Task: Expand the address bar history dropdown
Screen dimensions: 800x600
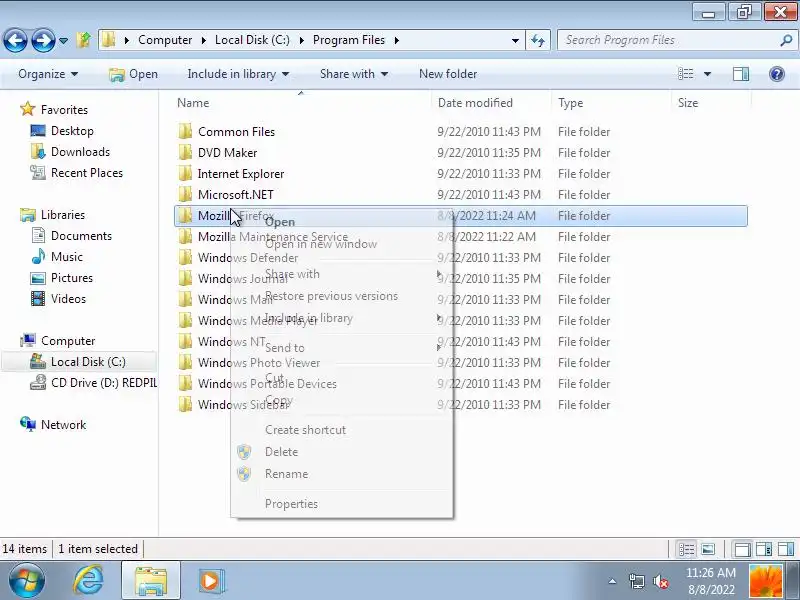Action: coord(515,40)
